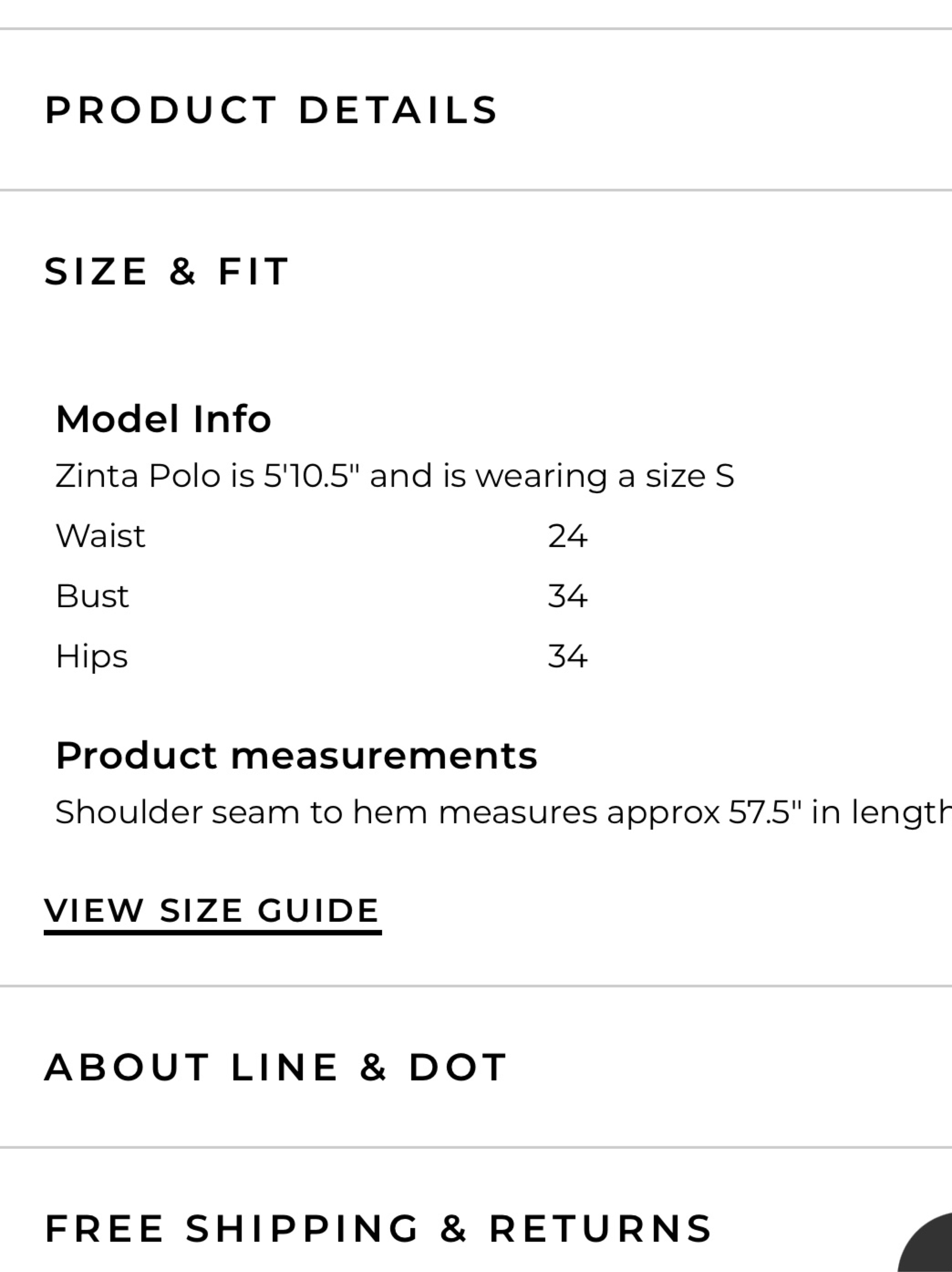Select the Waist row label

(x=100, y=536)
